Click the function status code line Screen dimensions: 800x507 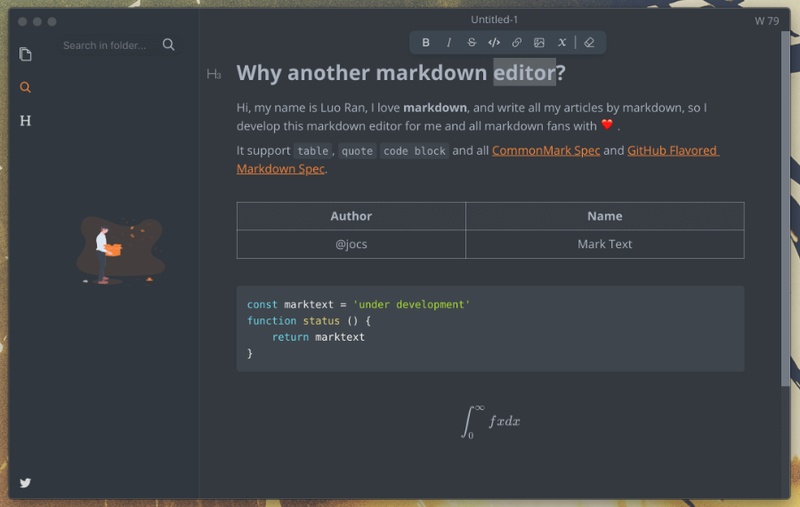309,321
